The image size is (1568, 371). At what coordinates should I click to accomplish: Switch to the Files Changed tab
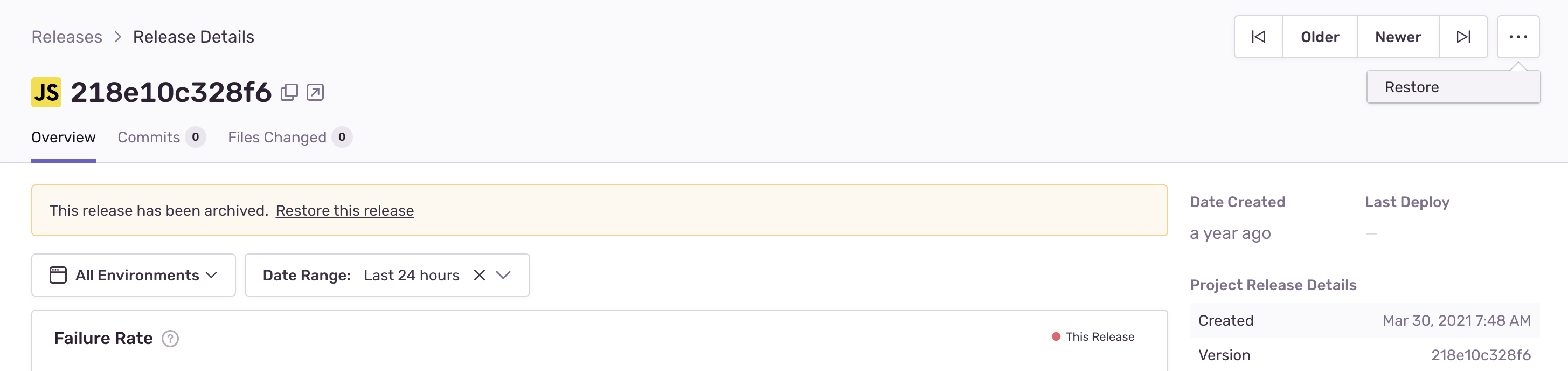pyautogui.click(x=277, y=137)
